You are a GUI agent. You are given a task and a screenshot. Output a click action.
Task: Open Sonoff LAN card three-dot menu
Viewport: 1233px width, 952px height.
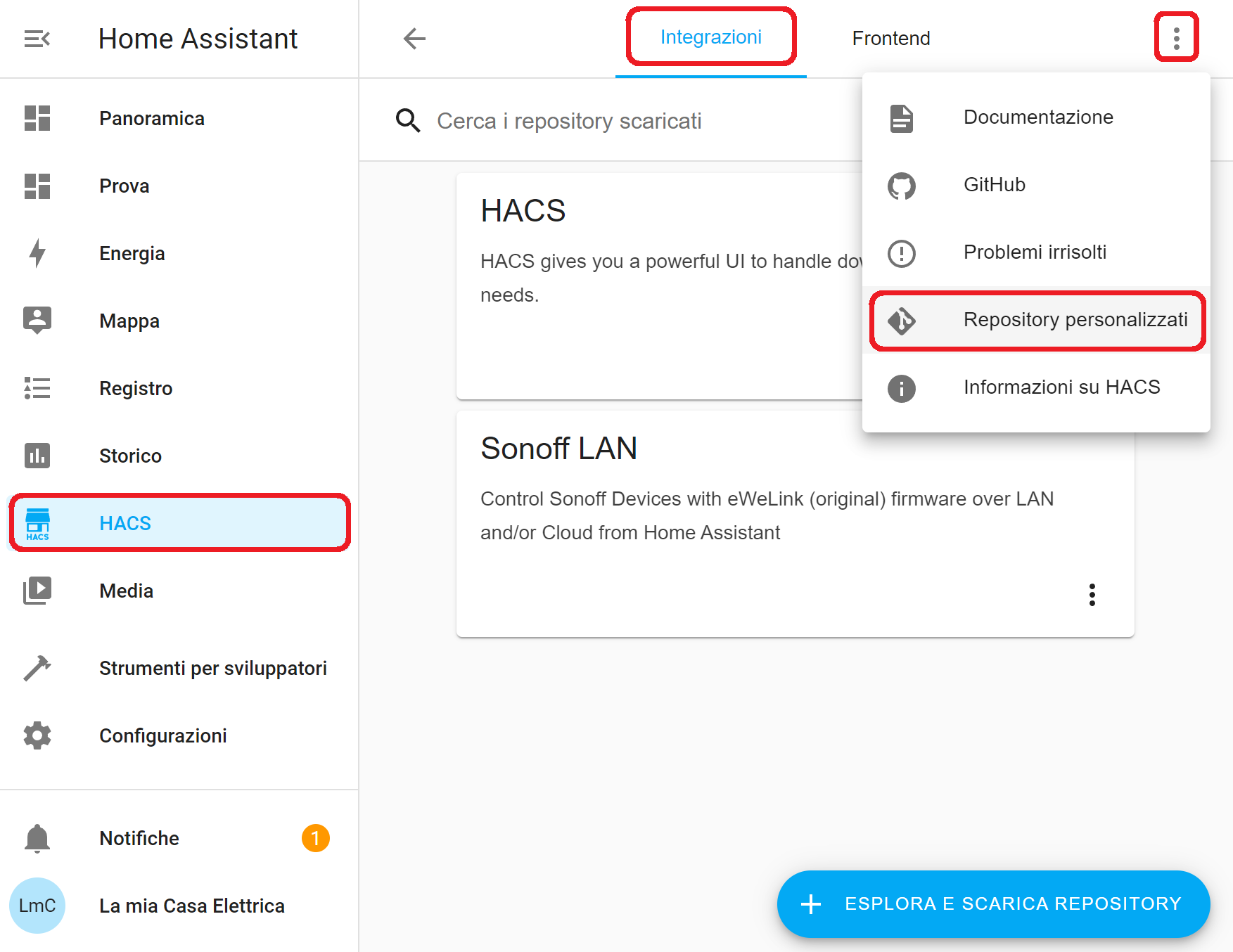tap(1092, 595)
